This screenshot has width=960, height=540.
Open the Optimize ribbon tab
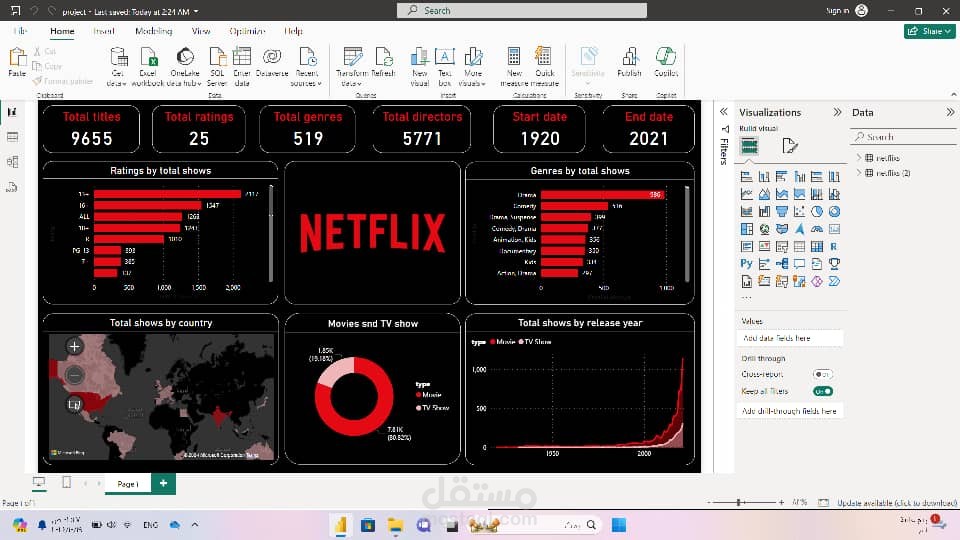click(x=247, y=31)
